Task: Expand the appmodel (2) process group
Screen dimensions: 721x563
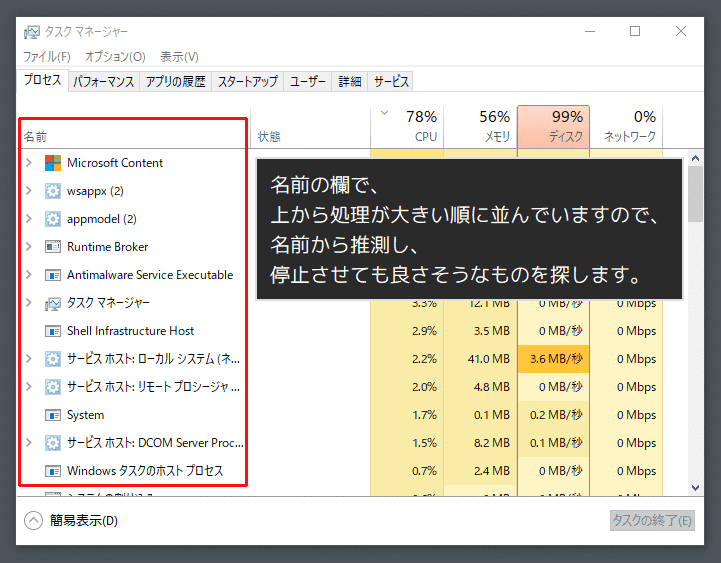Action: coord(29,219)
